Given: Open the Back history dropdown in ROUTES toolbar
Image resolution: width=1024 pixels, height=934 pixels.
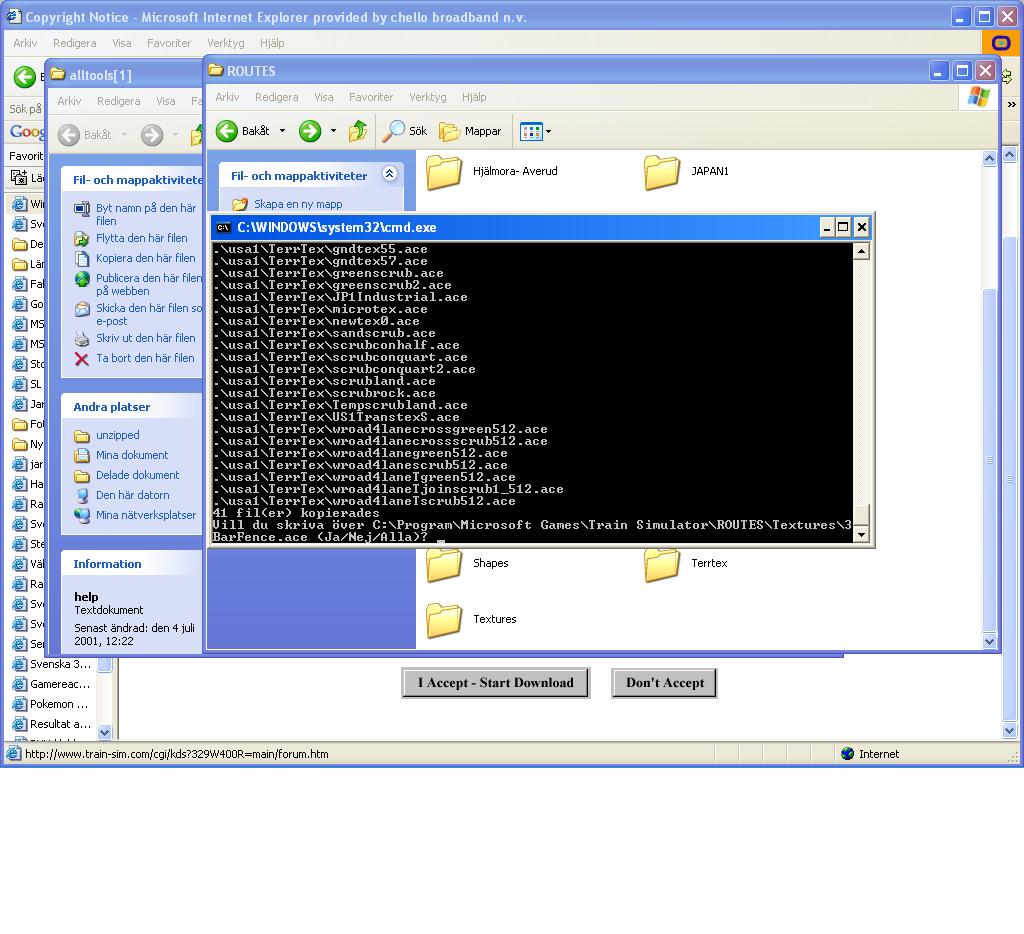Looking at the screenshot, I should point(282,131).
